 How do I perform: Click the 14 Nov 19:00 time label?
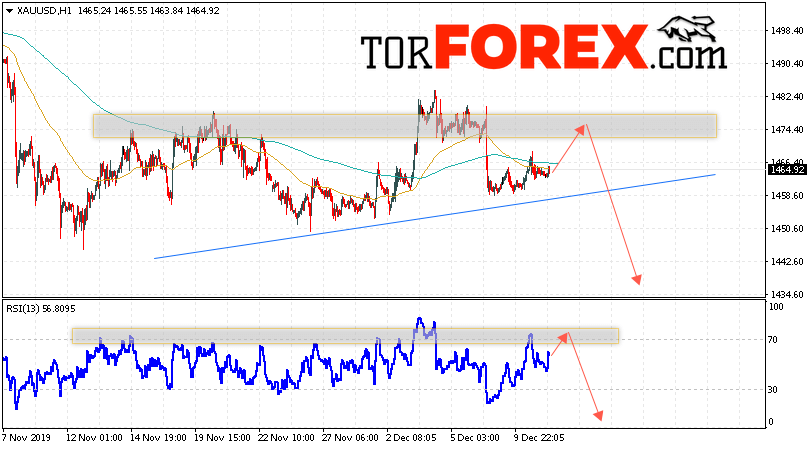tap(158, 438)
